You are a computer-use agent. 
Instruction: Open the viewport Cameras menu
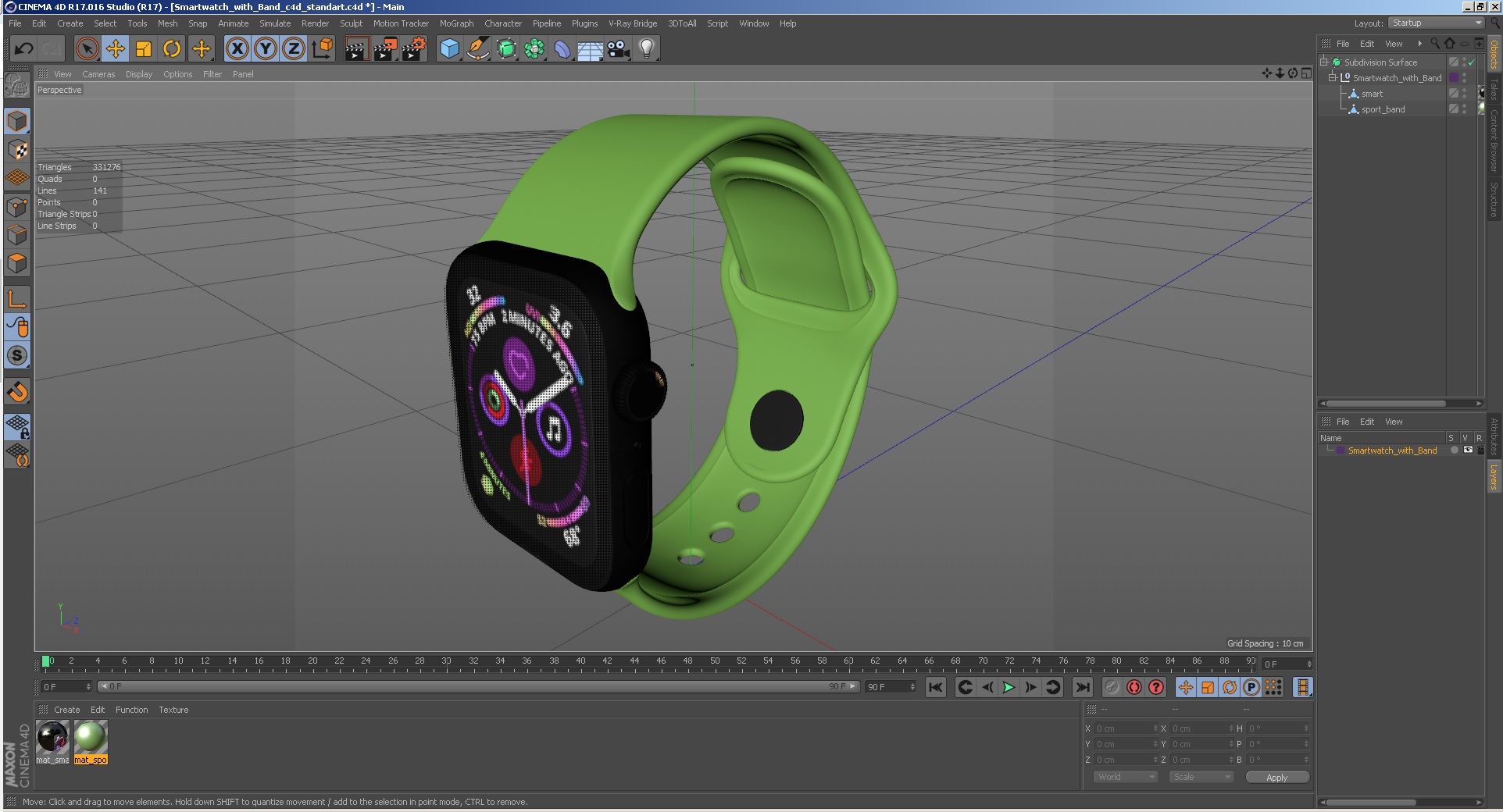pyautogui.click(x=98, y=74)
